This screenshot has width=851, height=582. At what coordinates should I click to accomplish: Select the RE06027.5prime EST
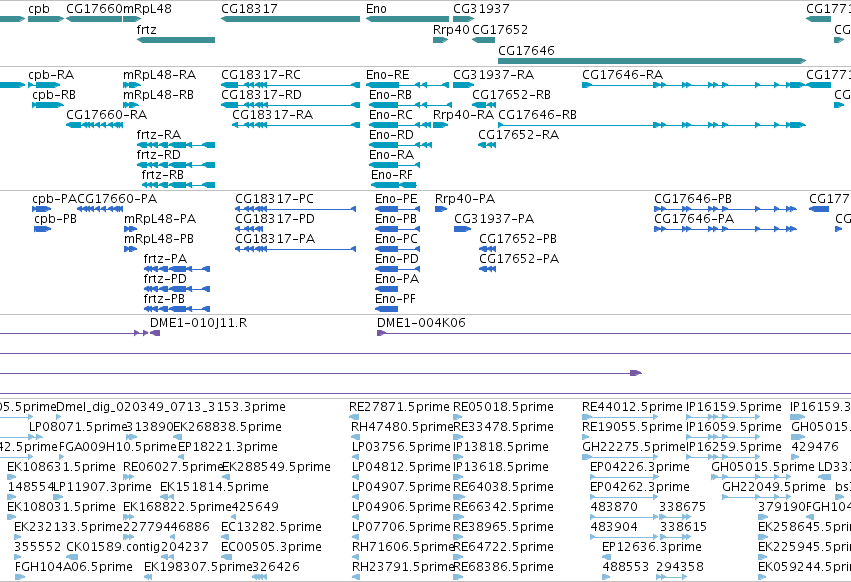[129, 477]
